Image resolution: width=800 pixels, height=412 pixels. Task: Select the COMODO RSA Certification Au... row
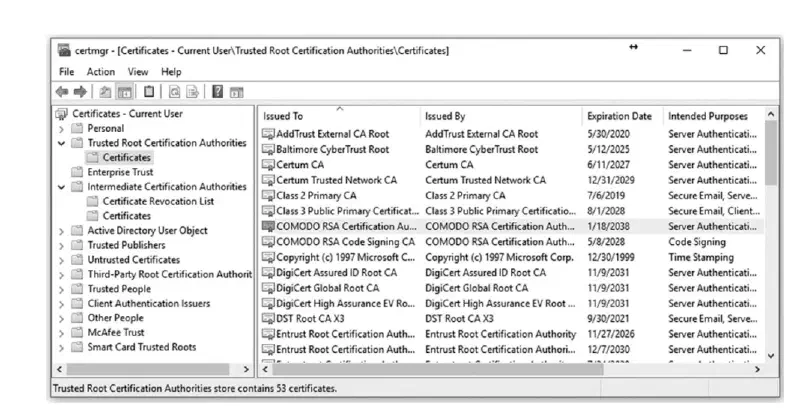512,226
